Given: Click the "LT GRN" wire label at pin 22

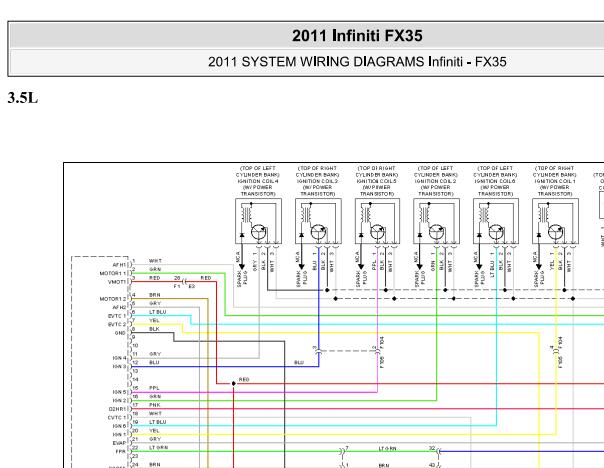Looking at the screenshot, I should click(158, 448).
